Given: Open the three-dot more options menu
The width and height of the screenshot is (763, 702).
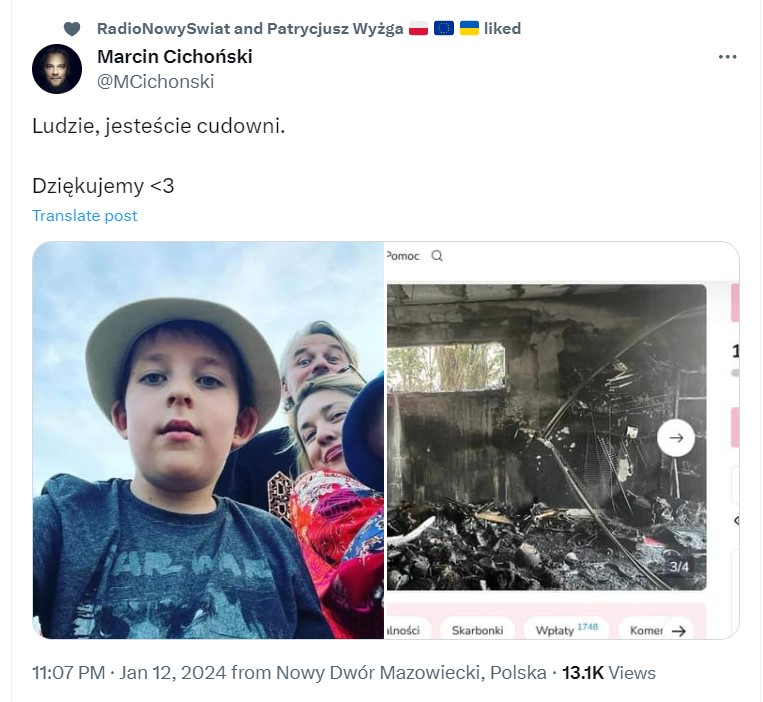Looking at the screenshot, I should [727, 57].
